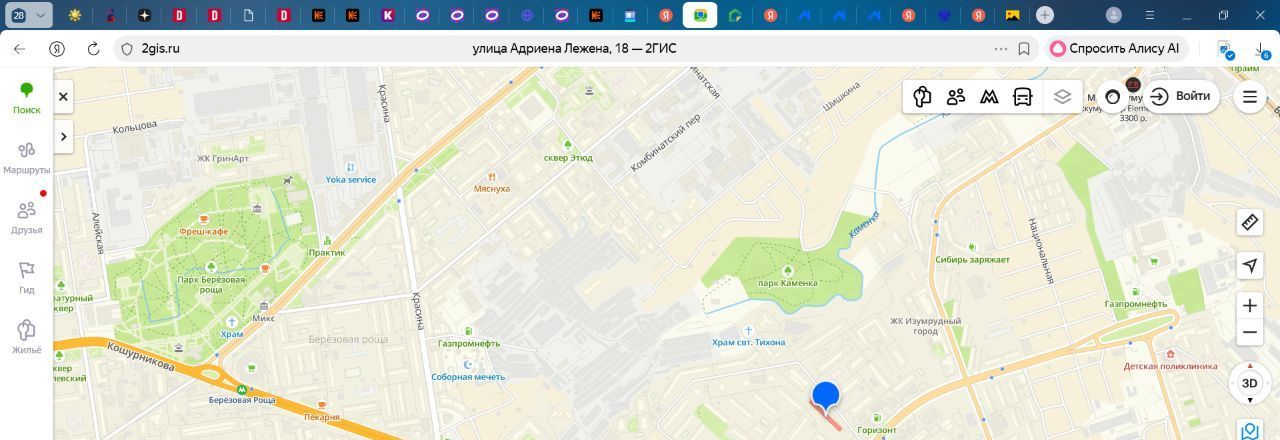Open a new browser tab
Screen dimensions: 1280x440
point(1044,15)
